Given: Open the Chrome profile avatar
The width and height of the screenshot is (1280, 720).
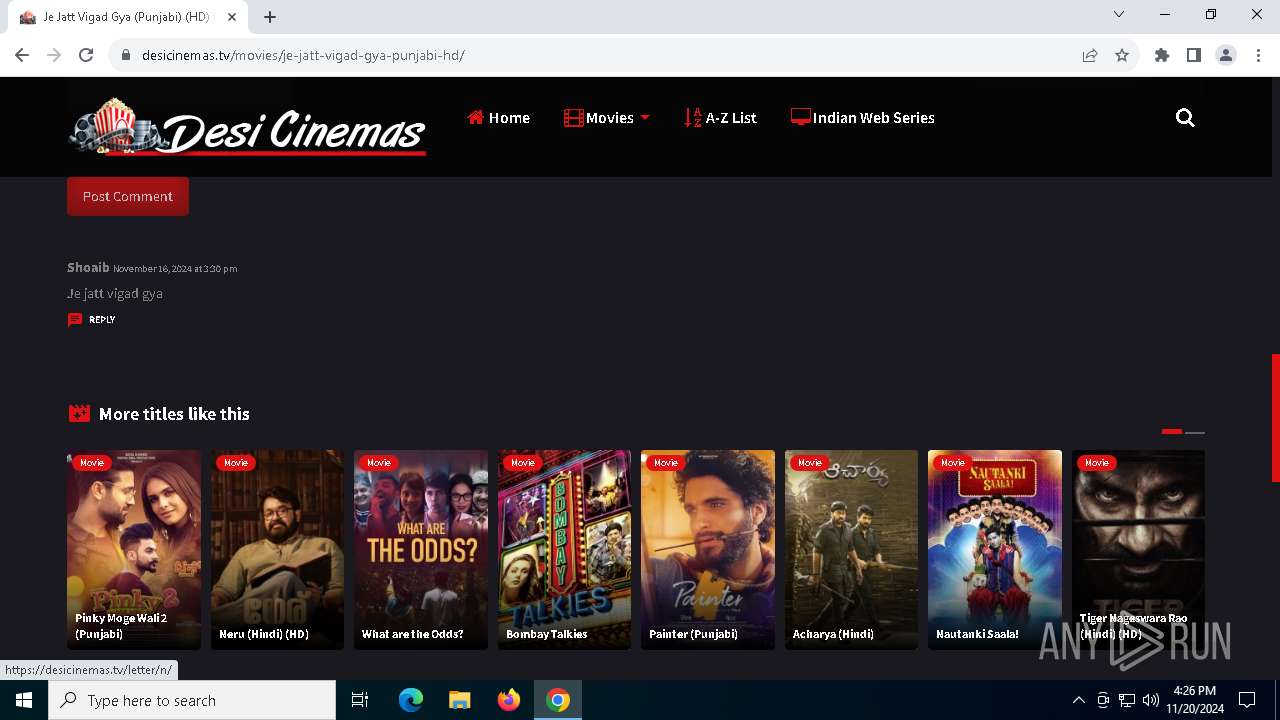Looking at the screenshot, I should 1226,55.
